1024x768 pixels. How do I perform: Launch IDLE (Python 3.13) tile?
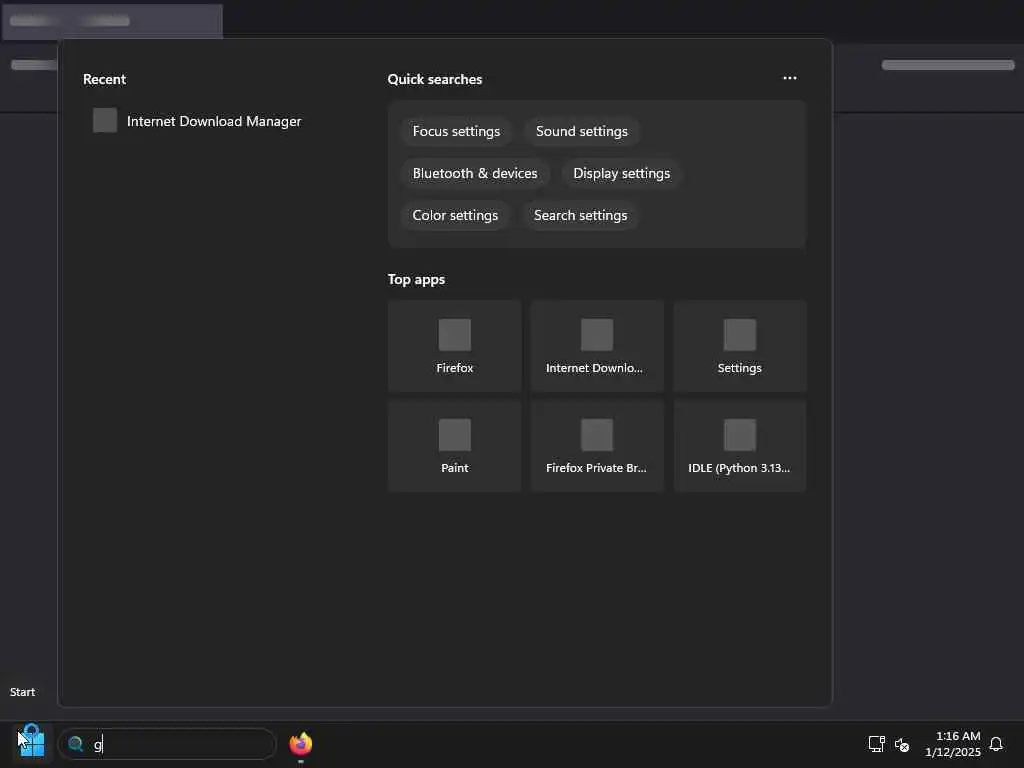coord(739,446)
